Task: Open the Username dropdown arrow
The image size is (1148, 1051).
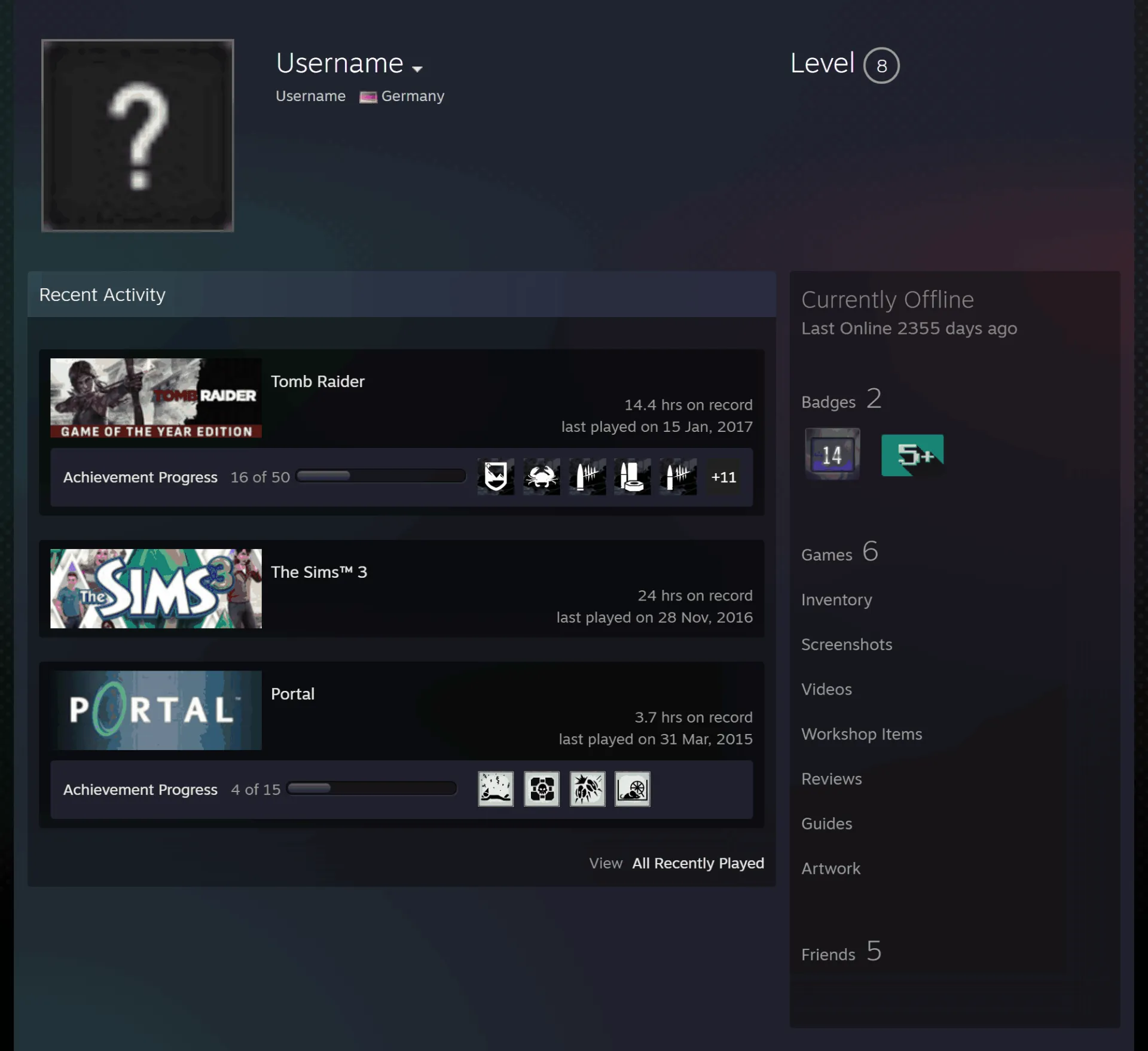Action: click(x=417, y=69)
